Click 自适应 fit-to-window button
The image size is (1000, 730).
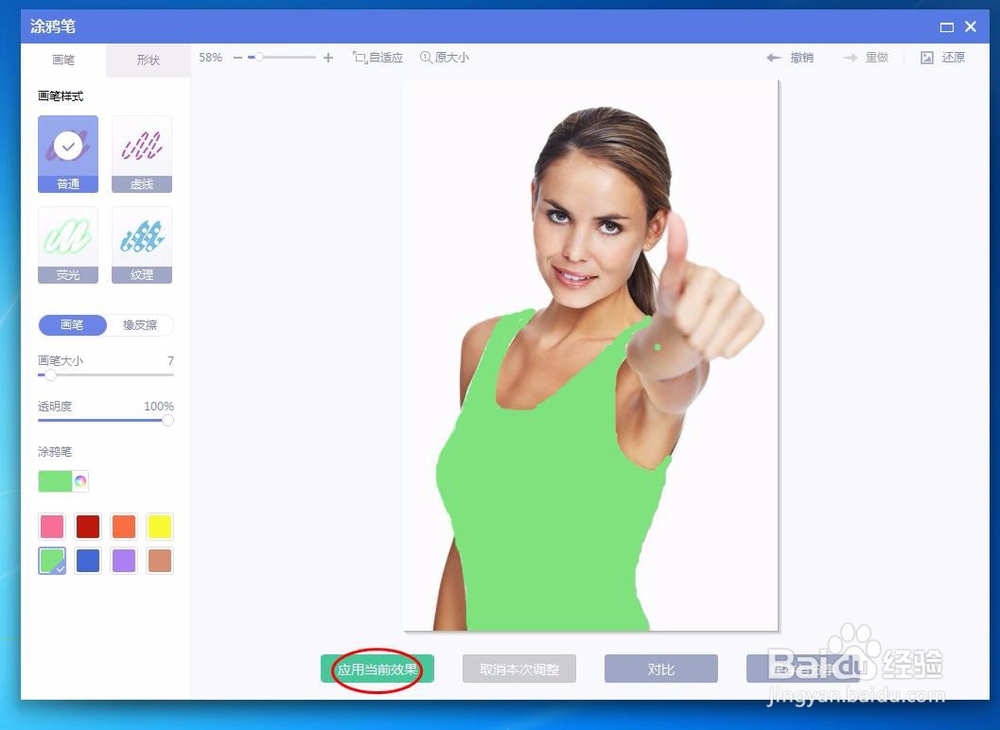coord(378,57)
